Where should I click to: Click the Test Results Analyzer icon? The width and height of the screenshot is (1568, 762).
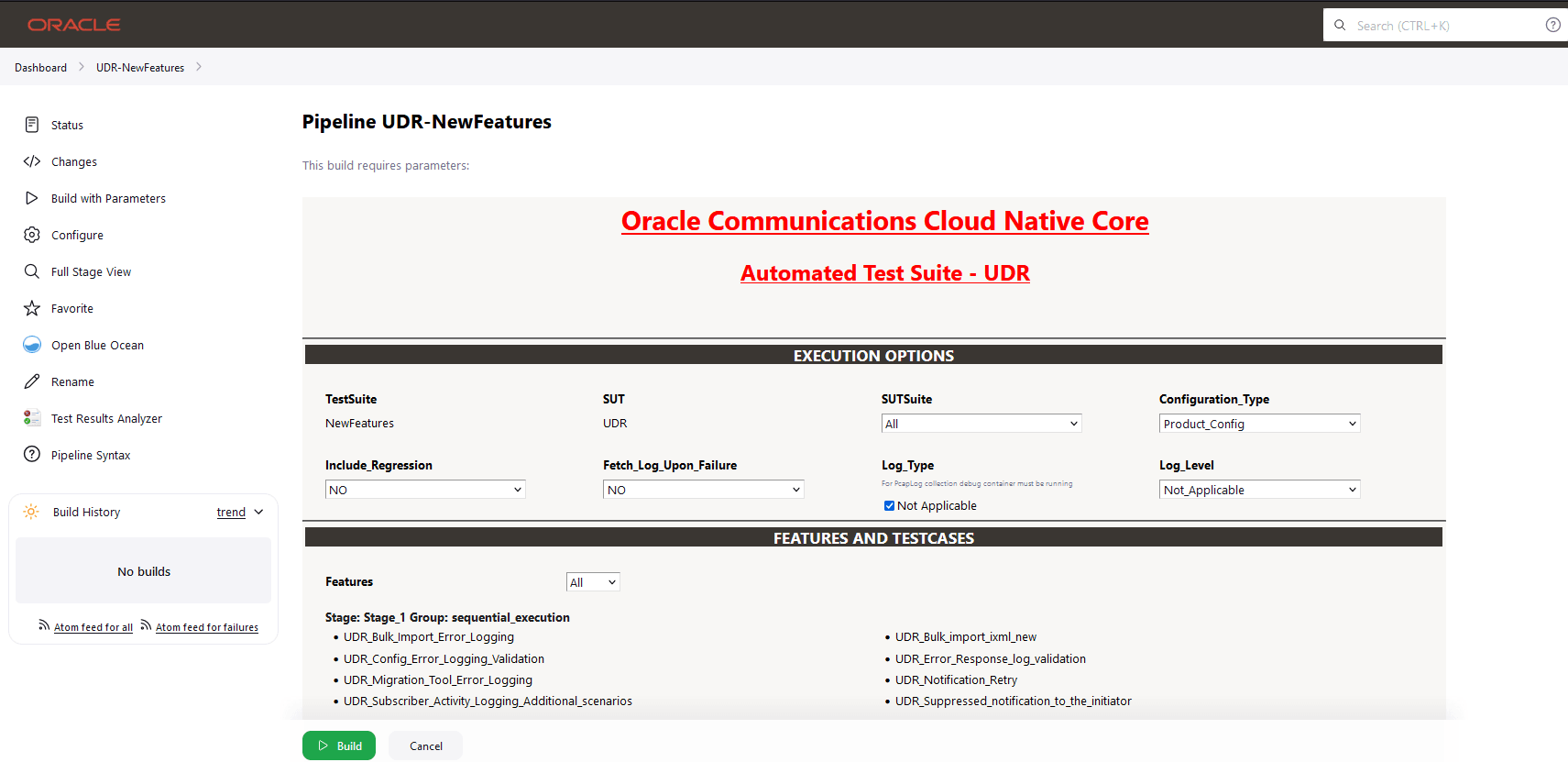tap(32, 418)
